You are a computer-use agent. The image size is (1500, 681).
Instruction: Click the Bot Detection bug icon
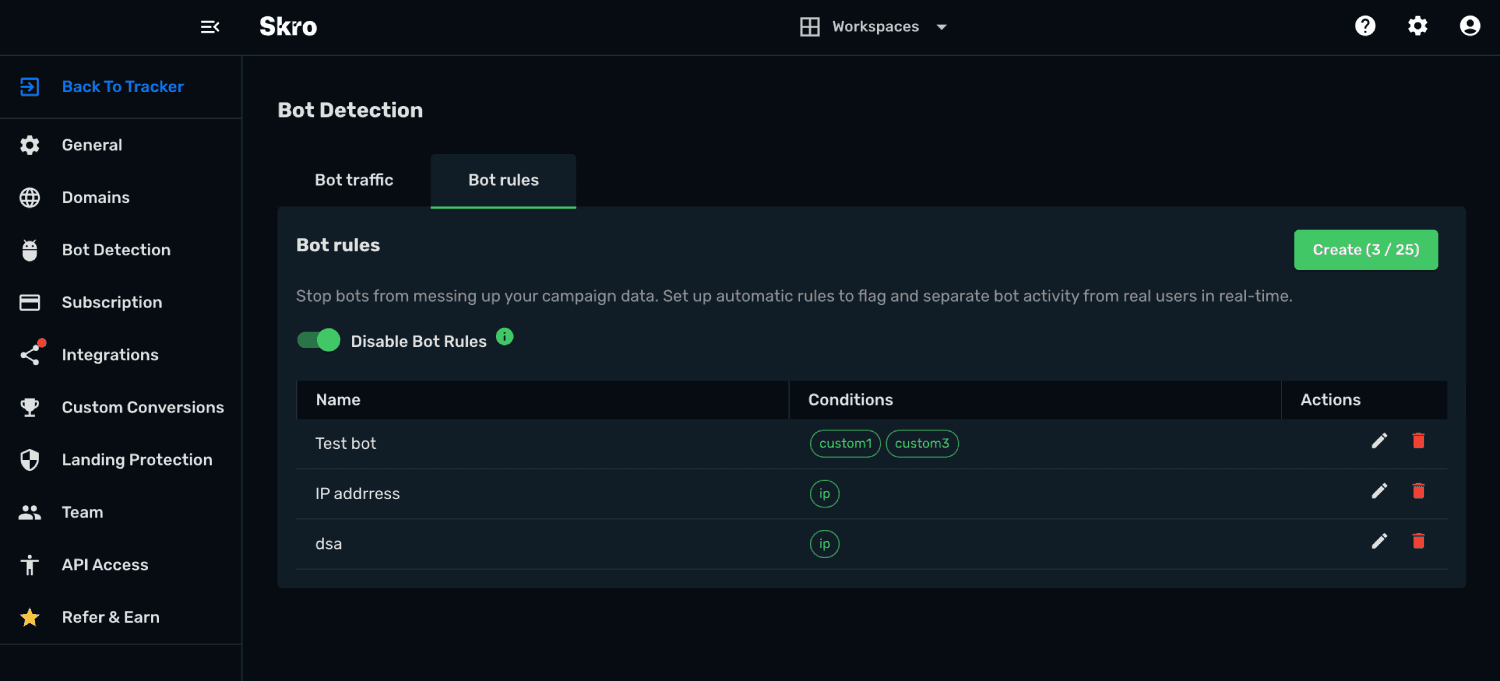coord(30,250)
